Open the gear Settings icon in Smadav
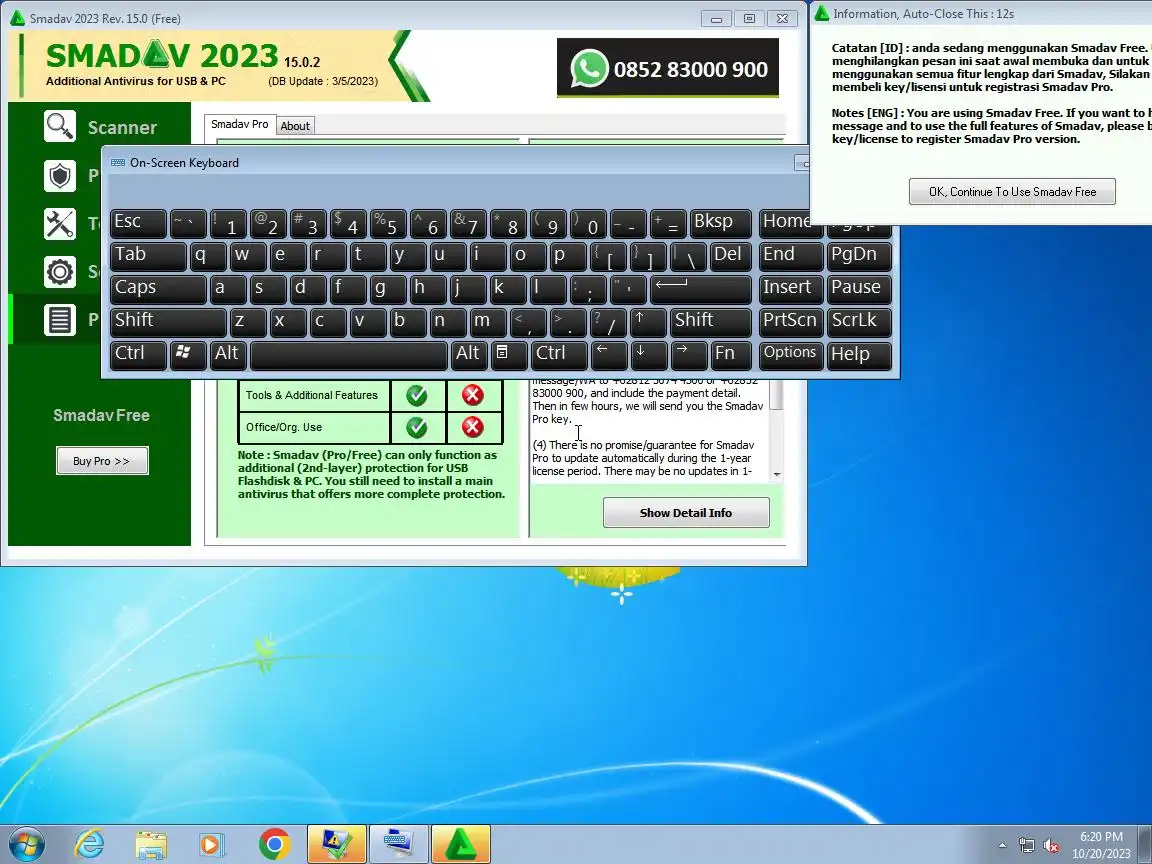 click(60, 272)
